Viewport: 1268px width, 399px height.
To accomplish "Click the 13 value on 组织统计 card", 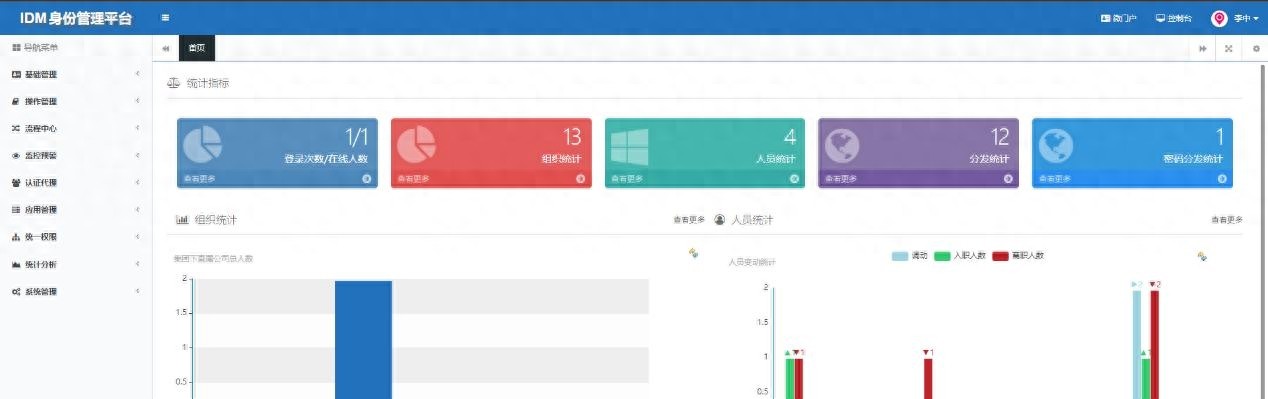I will coord(572,137).
